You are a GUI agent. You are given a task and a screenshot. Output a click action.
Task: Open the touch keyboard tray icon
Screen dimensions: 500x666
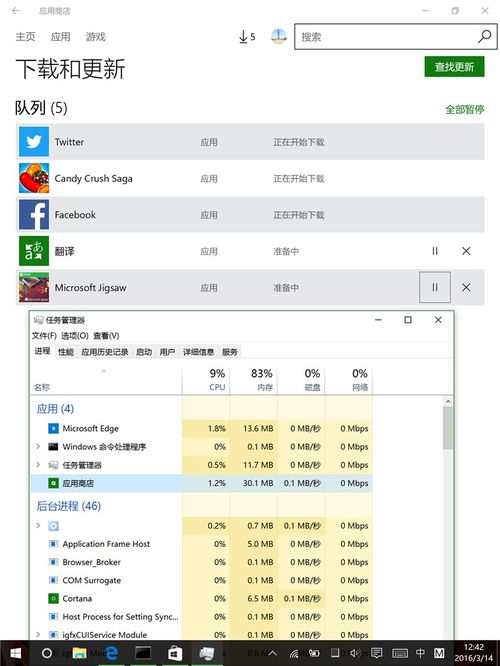tap(400, 653)
